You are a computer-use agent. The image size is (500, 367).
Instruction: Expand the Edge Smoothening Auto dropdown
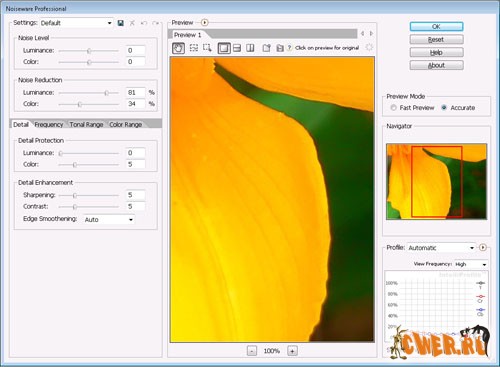109,219
